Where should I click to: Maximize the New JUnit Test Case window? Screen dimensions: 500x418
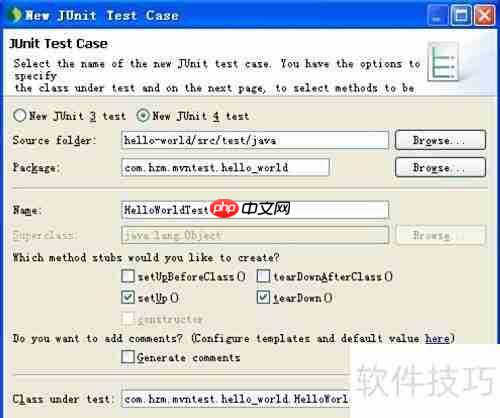[x=461, y=15]
